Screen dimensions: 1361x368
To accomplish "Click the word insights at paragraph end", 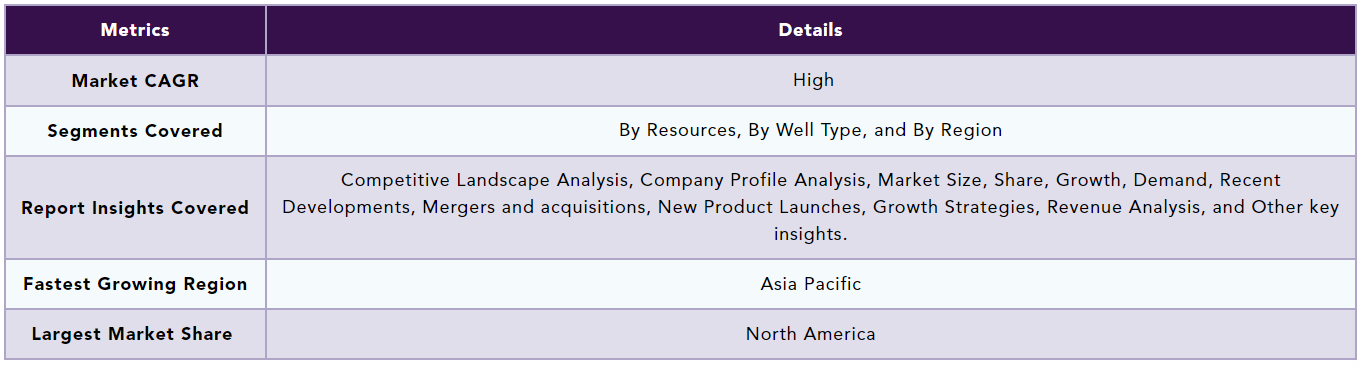I will [810, 234].
